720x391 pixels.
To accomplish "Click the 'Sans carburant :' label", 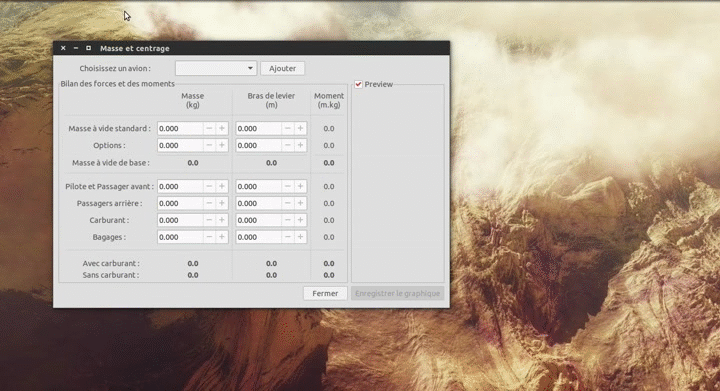I will click(x=111, y=275).
